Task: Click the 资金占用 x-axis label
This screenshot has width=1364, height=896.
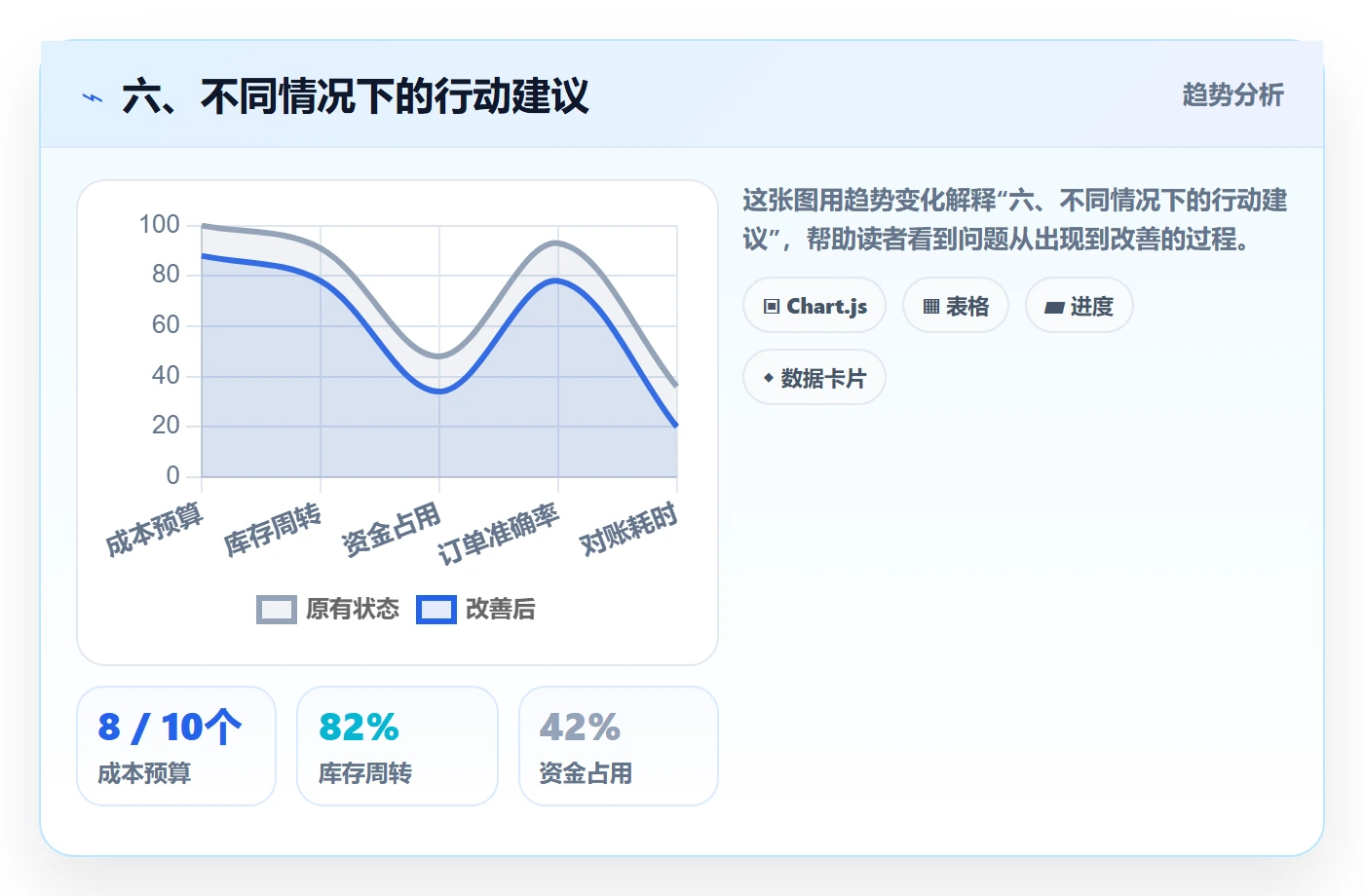Action: tap(392, 530)
